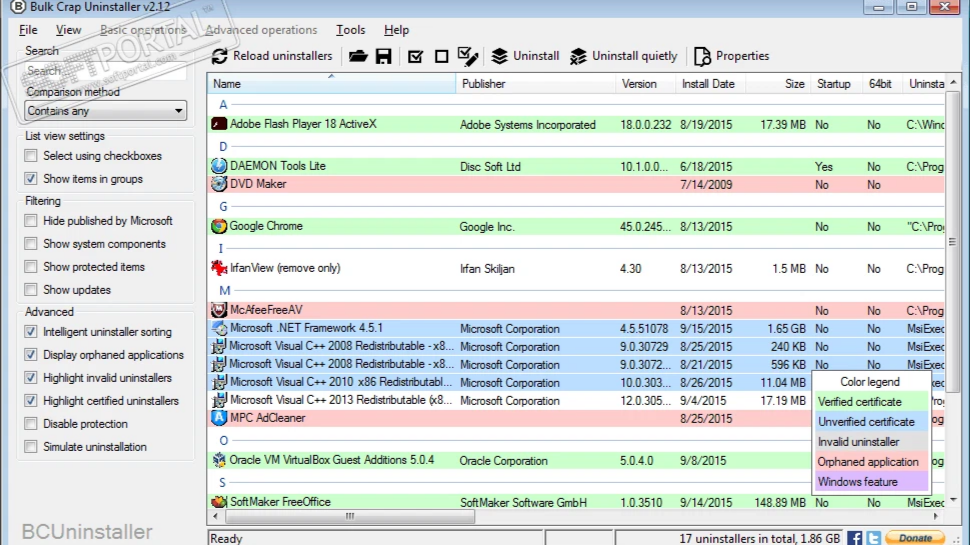Open Properties document icon
The image size is (970, 545).
pos(702,56)
